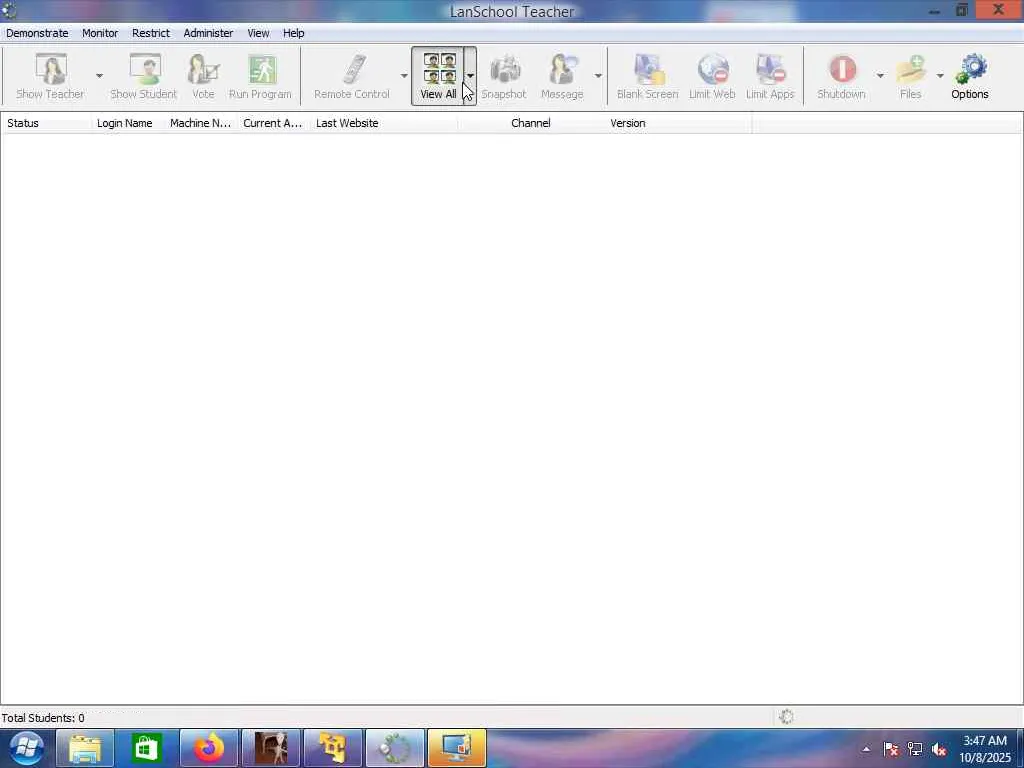
Task: Open the Administer menu
Action: point(208,33)
